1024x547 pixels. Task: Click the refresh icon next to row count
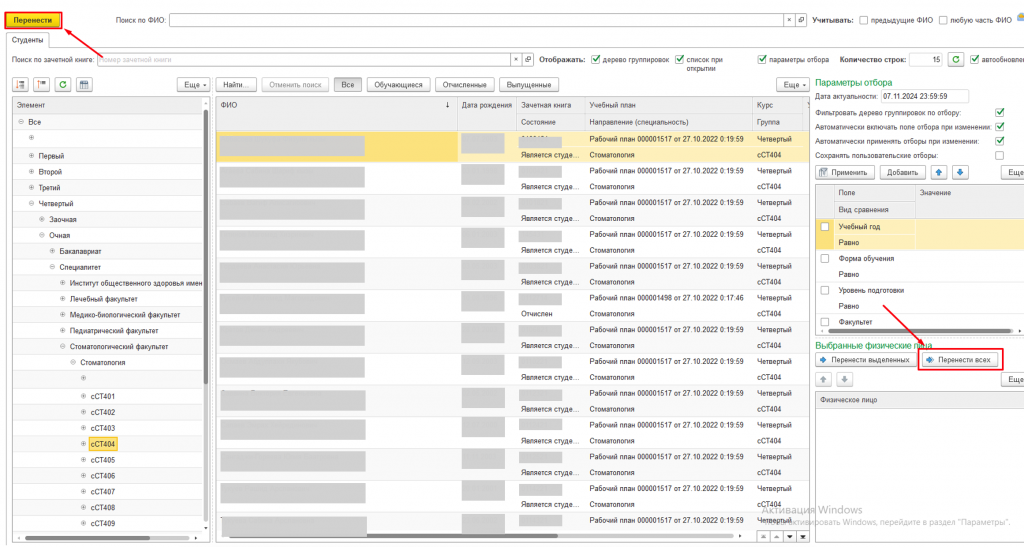956,60
